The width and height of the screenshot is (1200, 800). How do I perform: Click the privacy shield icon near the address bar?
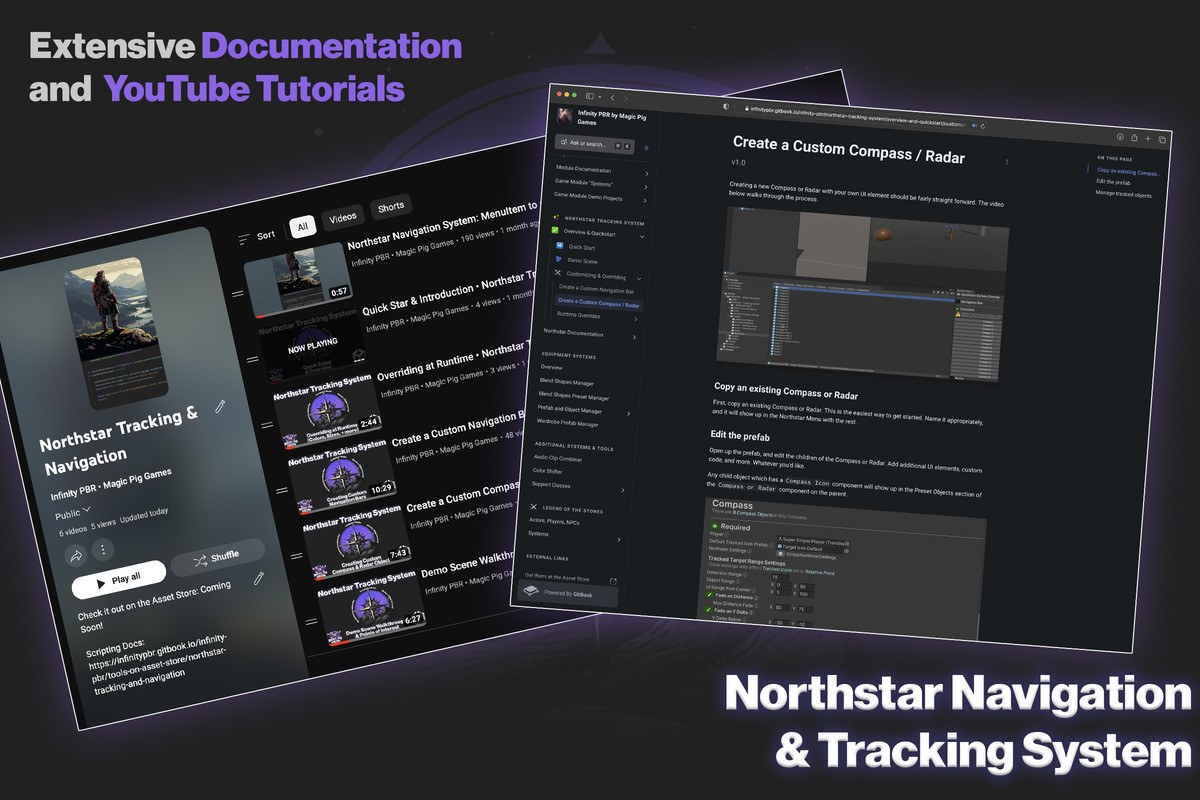pyautogui.click(x=726, y=106)
